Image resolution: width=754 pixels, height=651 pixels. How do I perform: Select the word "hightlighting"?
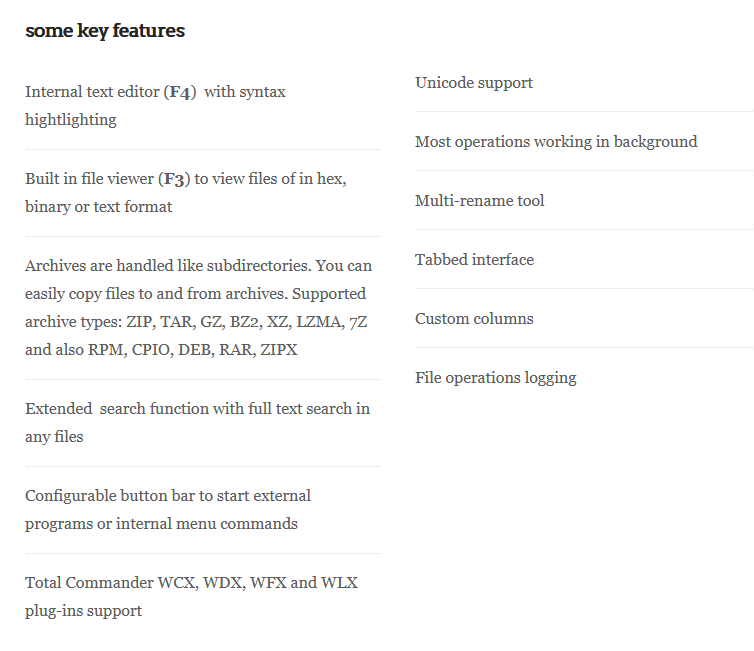click(71, 120)
